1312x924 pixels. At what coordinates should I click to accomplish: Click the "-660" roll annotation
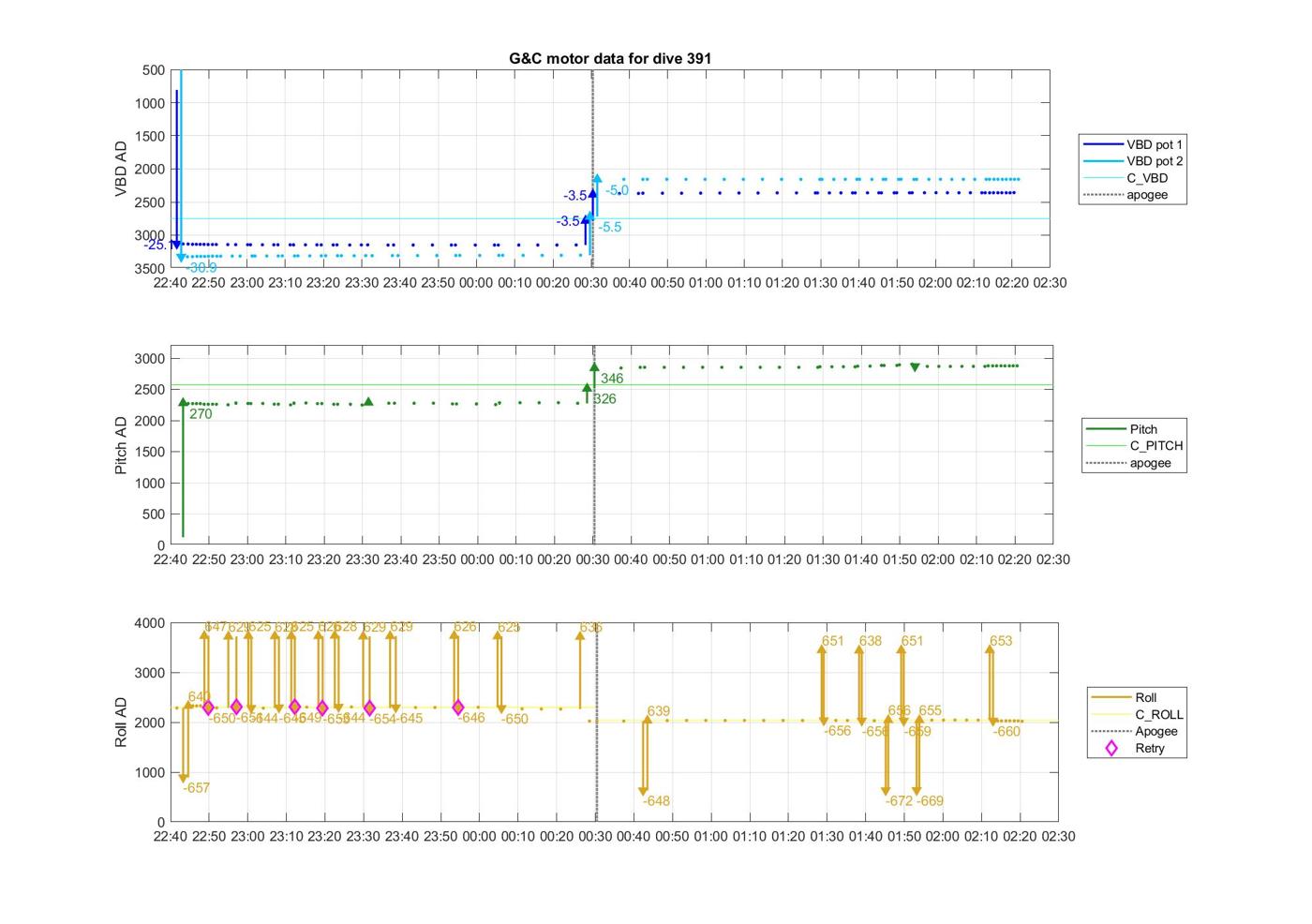coord(1006,732)
